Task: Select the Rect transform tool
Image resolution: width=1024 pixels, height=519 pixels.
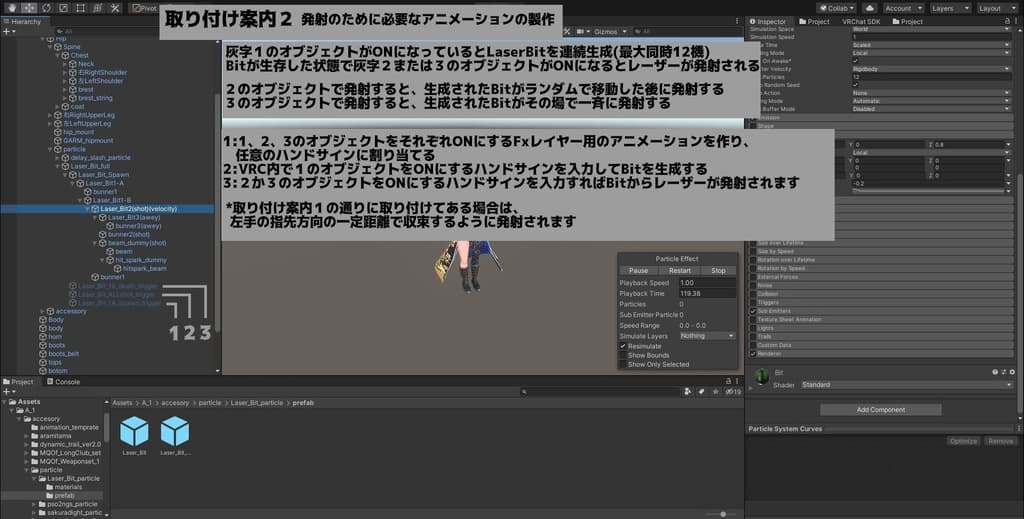Action: pos(82,7)
